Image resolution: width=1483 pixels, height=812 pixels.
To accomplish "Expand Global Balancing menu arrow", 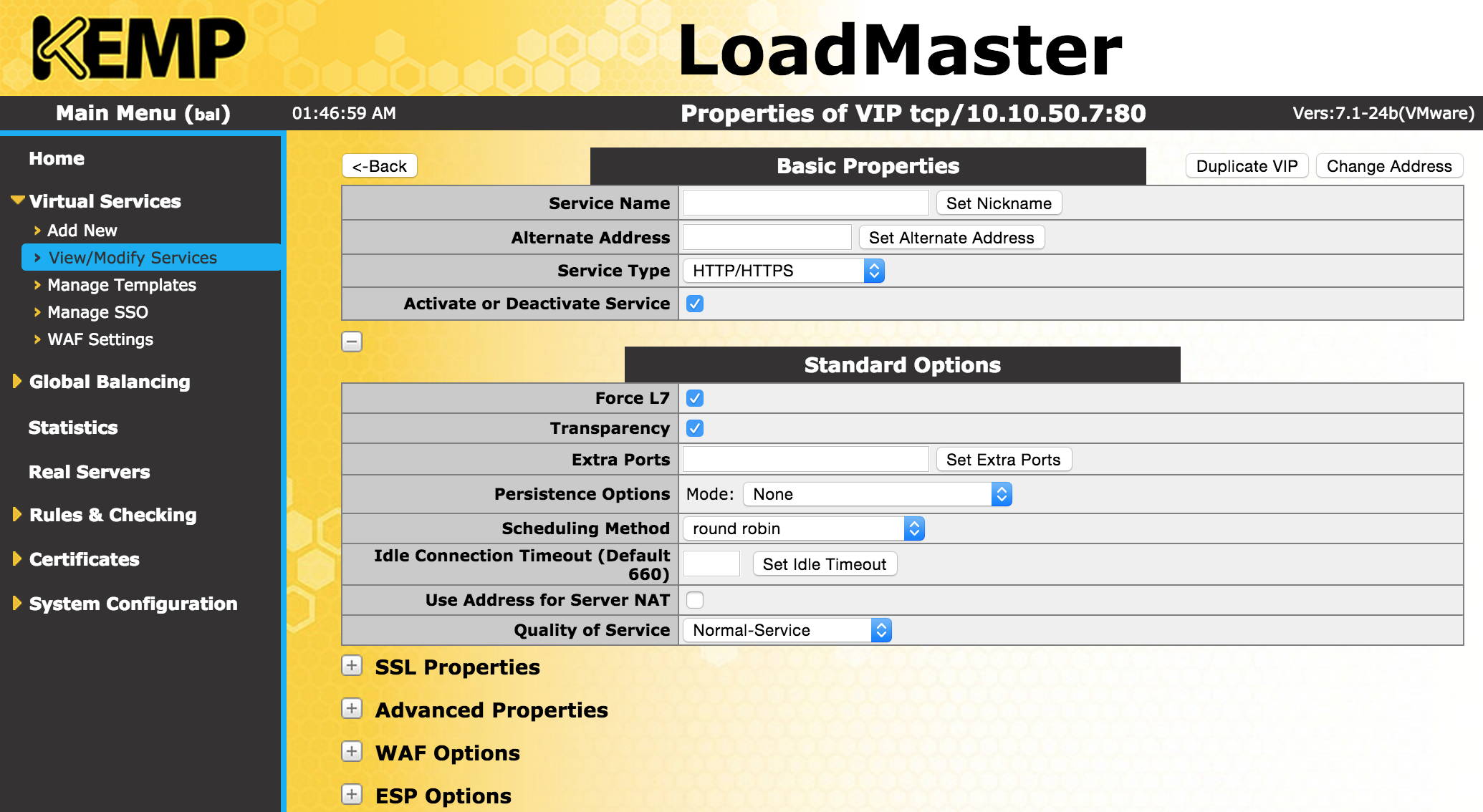I will tap(17, 382).
